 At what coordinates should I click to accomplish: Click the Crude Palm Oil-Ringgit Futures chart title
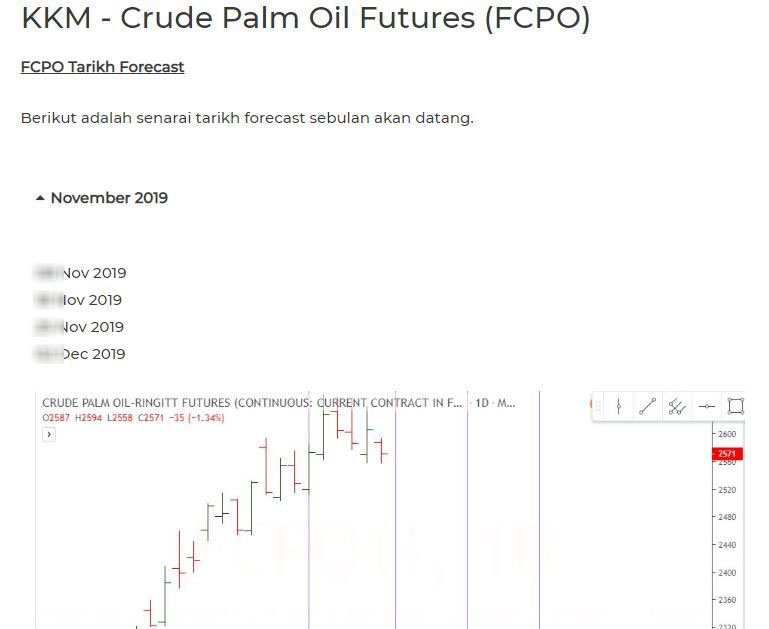250,404
